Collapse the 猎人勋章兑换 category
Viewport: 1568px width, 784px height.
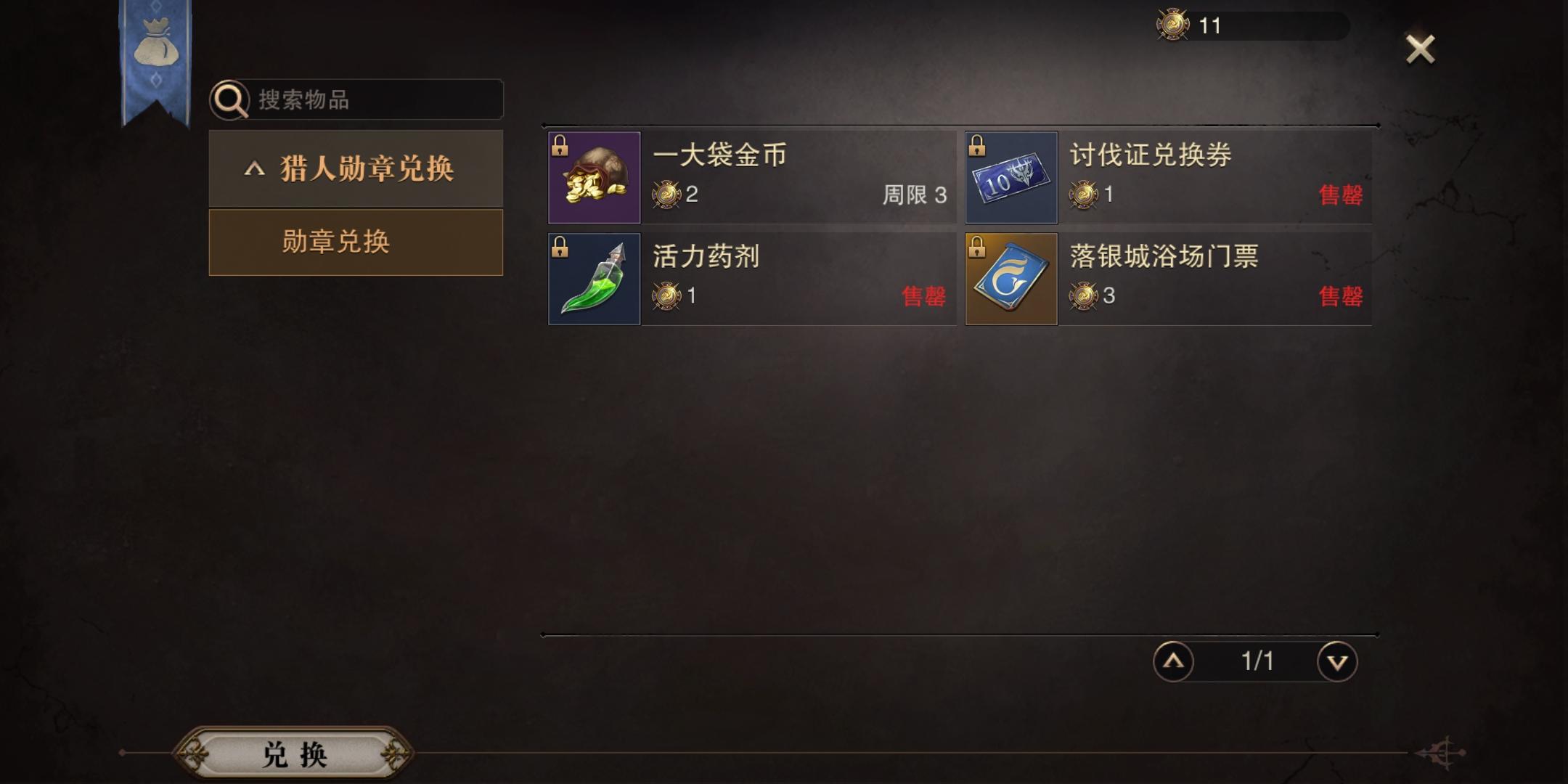click(254, 169)
